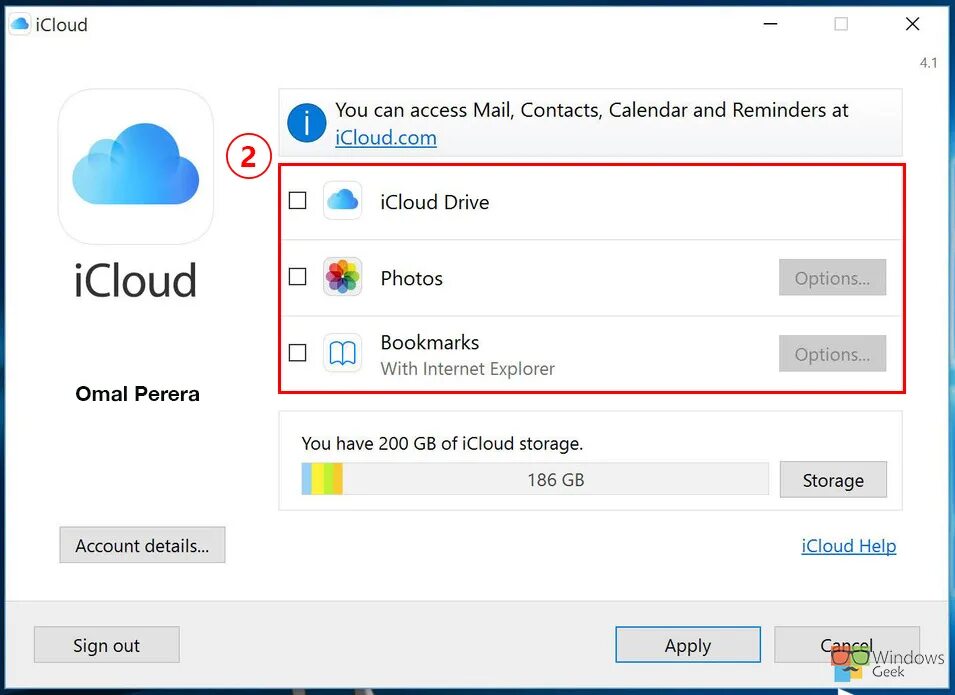Viewport: 955px width, 695px height.
Task: Open the Storage management button
Action: pos(833,480)
